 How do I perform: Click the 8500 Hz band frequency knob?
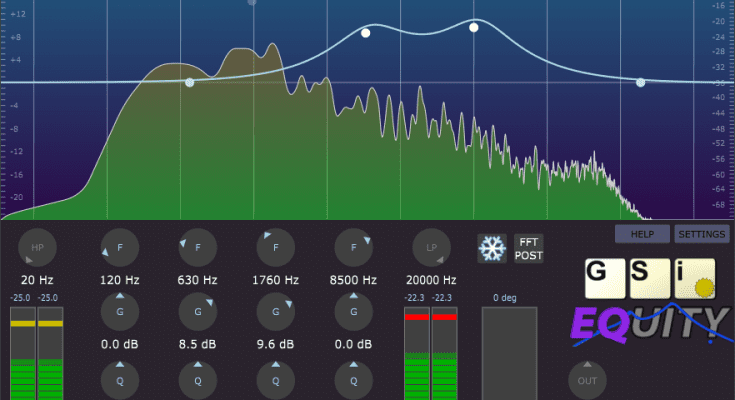click(354, 247)
